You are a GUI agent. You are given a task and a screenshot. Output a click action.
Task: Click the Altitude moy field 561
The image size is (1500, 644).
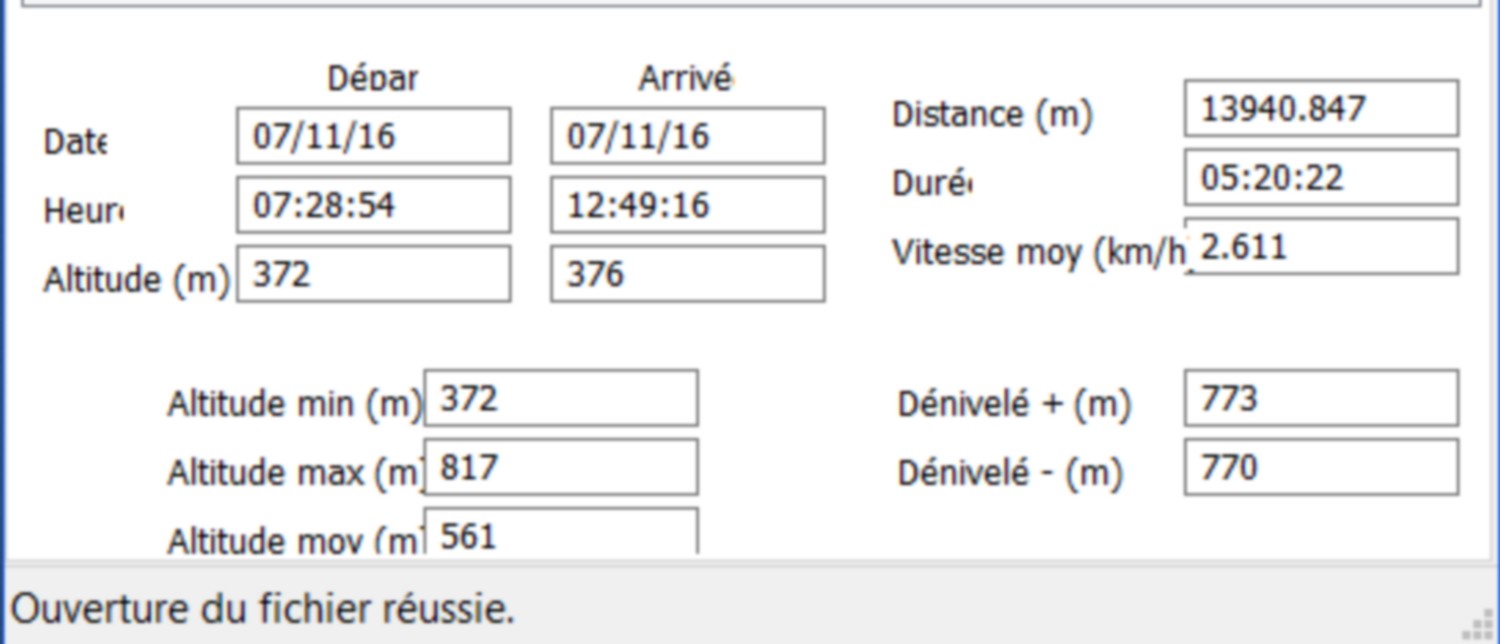[561, 531]
